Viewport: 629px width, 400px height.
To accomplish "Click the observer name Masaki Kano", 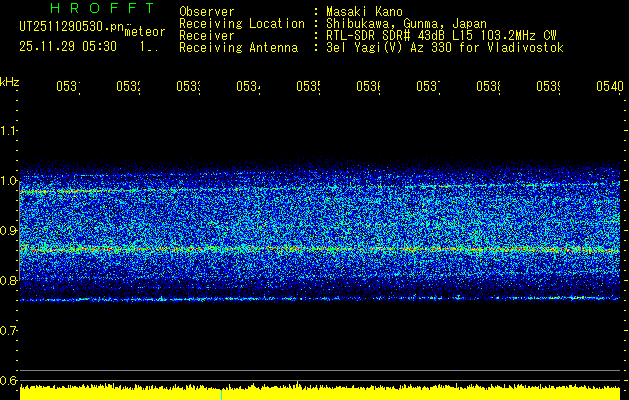I will (364, 12).
